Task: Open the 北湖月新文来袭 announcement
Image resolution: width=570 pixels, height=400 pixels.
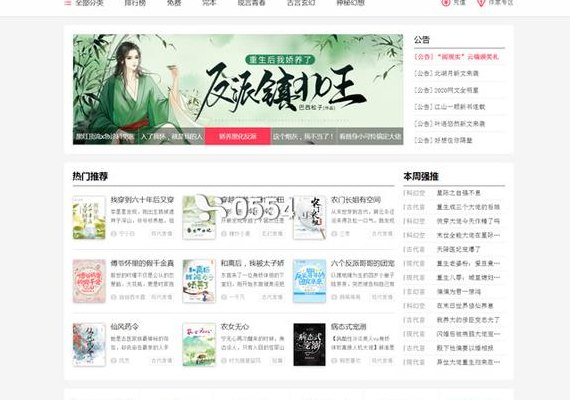Action: 446,73
